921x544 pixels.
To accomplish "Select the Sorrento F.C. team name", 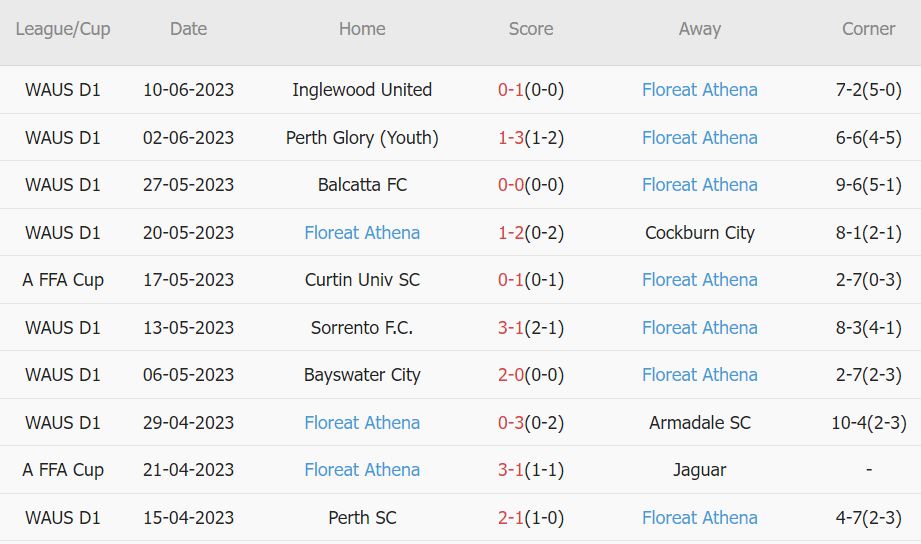I will (362, 328).
